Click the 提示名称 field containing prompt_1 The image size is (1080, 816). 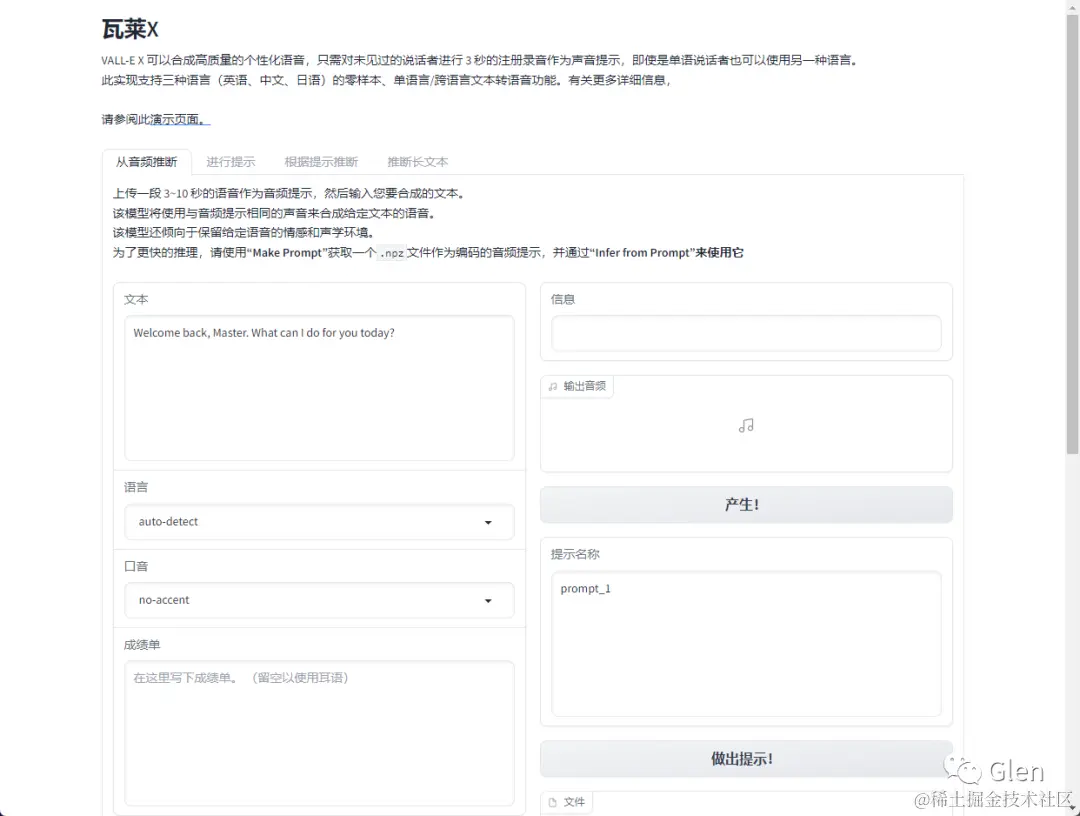tap(746, 643)
